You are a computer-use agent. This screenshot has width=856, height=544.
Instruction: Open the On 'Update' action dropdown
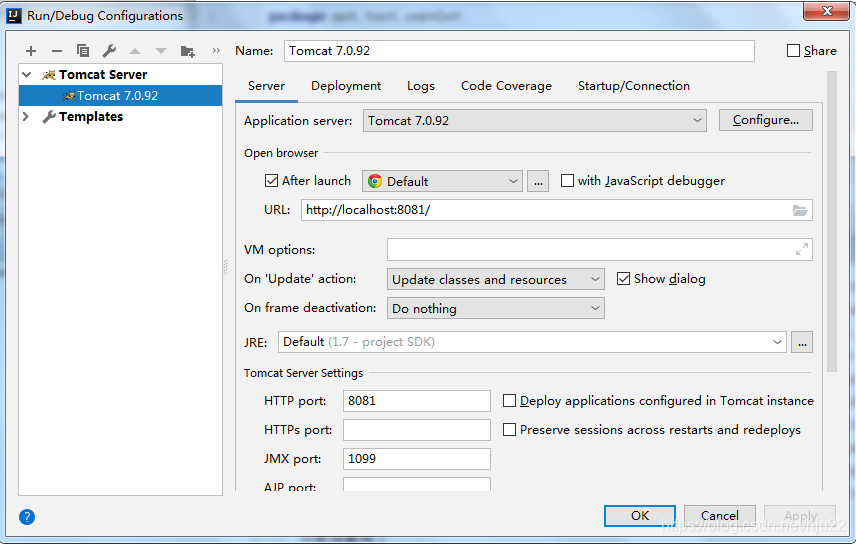point(495,279)
